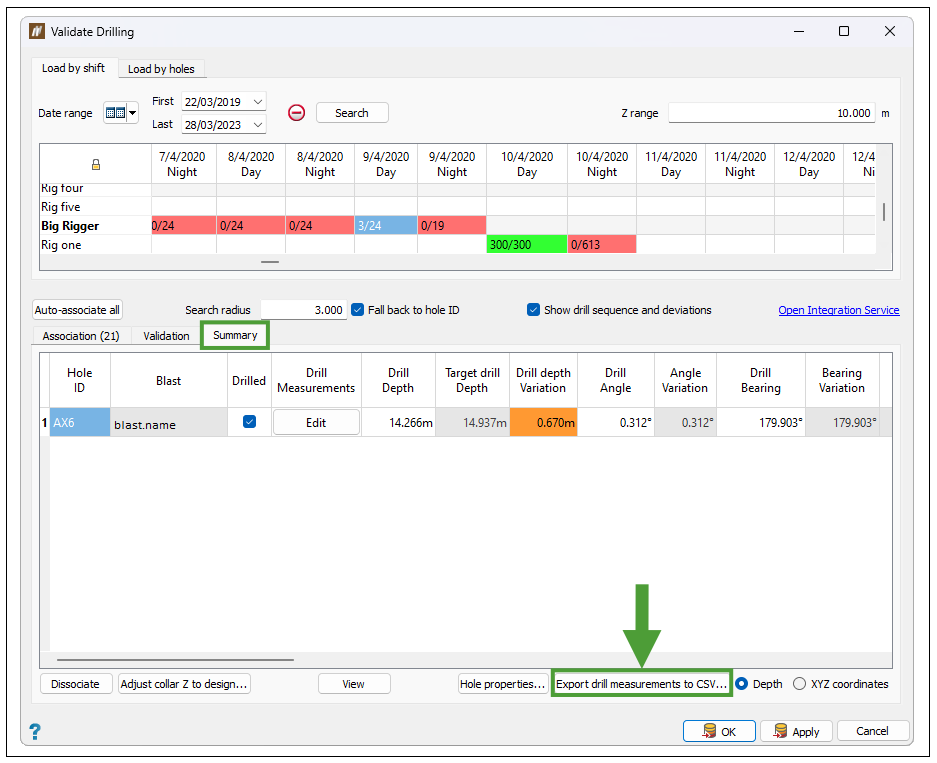Click the shift grid vertical scrollbar
Viewport: 937px width, 763px height.
[884, 212]
